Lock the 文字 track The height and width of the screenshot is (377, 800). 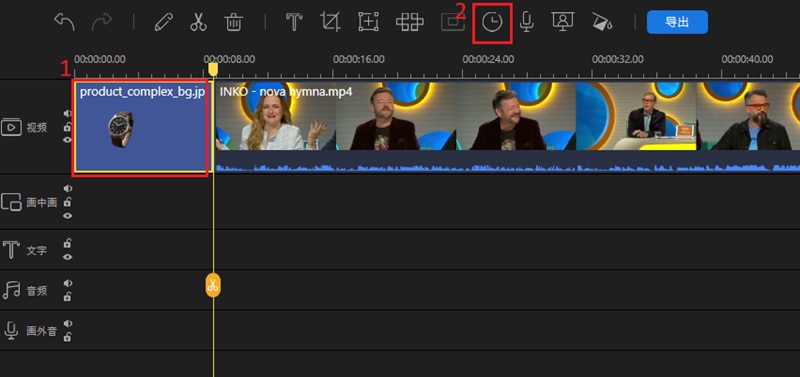pyautogui.click(x=67, y=243)
